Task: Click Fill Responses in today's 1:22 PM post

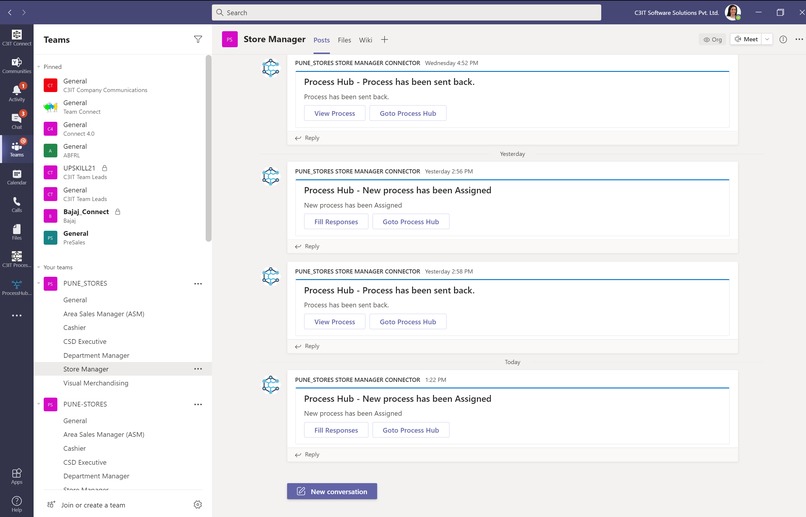Action: (x=336, y=430)
